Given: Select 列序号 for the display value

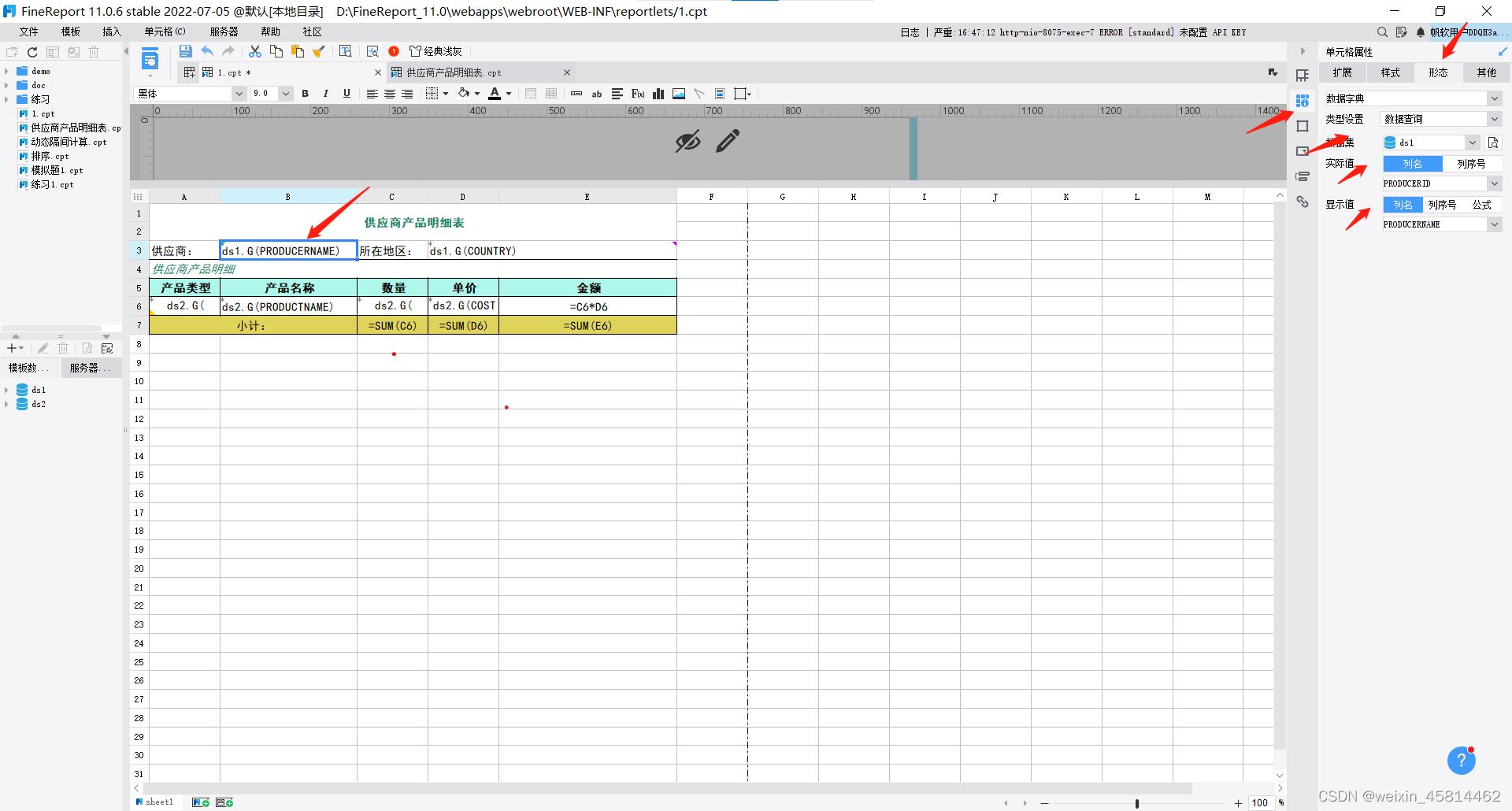Looking at the screenshot, I should coord(1443,205).
